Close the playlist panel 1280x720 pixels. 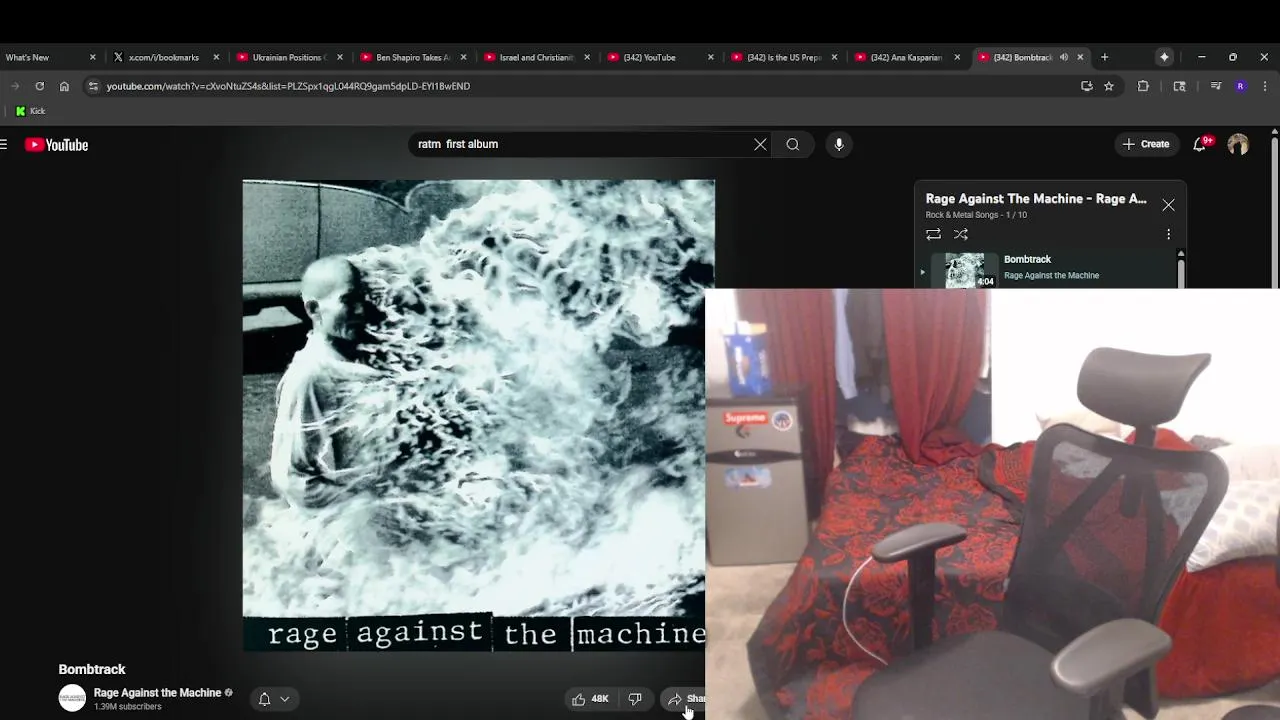pyautogui.click(x=1168, y=205)
